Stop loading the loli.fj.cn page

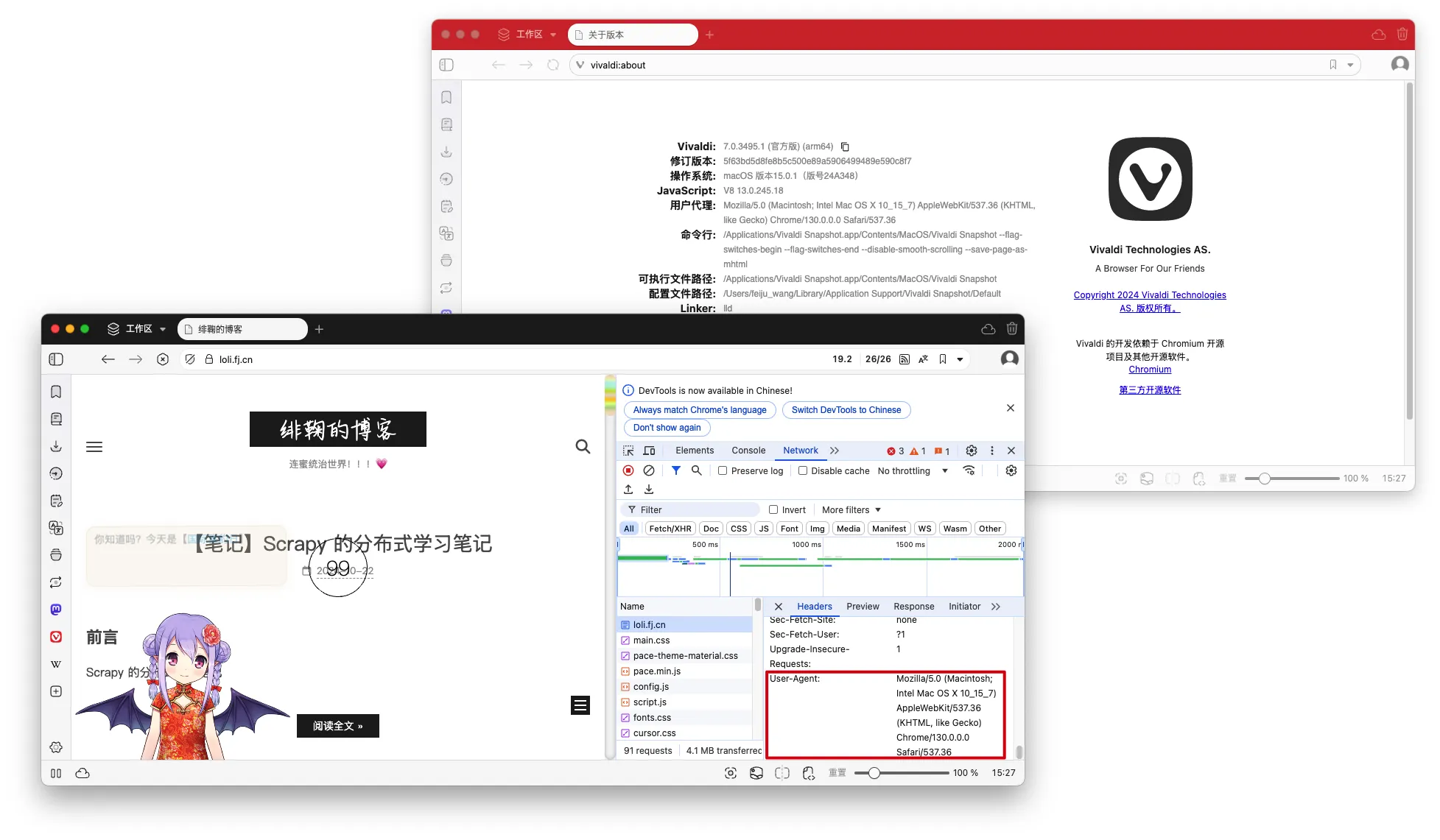(163, 359)
